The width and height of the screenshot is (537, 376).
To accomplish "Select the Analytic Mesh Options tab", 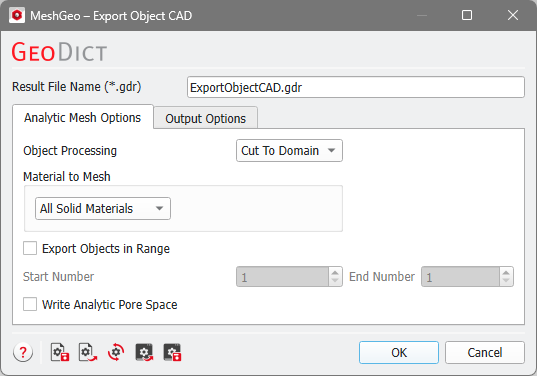I will (x=83, y=117).
